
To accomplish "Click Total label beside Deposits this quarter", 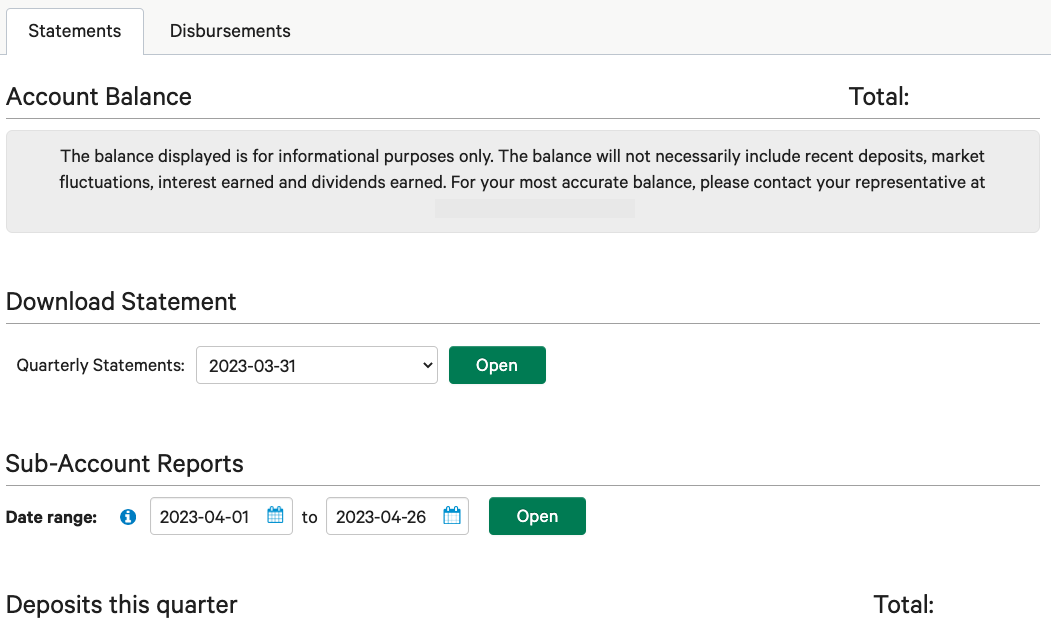I will point(903,605).
